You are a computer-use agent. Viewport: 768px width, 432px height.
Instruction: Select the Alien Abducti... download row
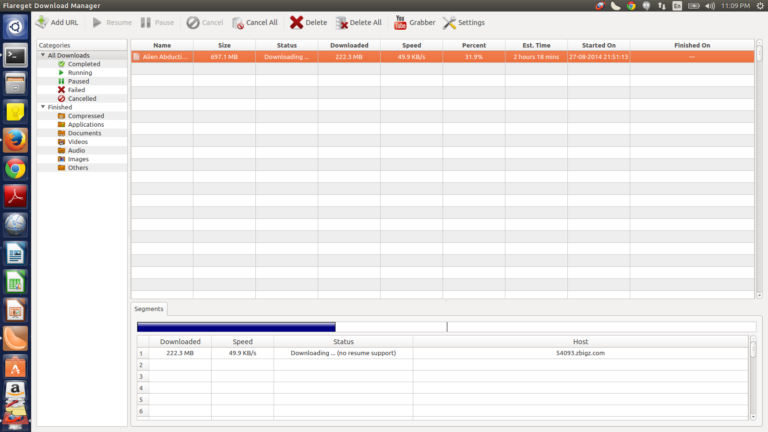pyautogui.click(x=443, y=57)
